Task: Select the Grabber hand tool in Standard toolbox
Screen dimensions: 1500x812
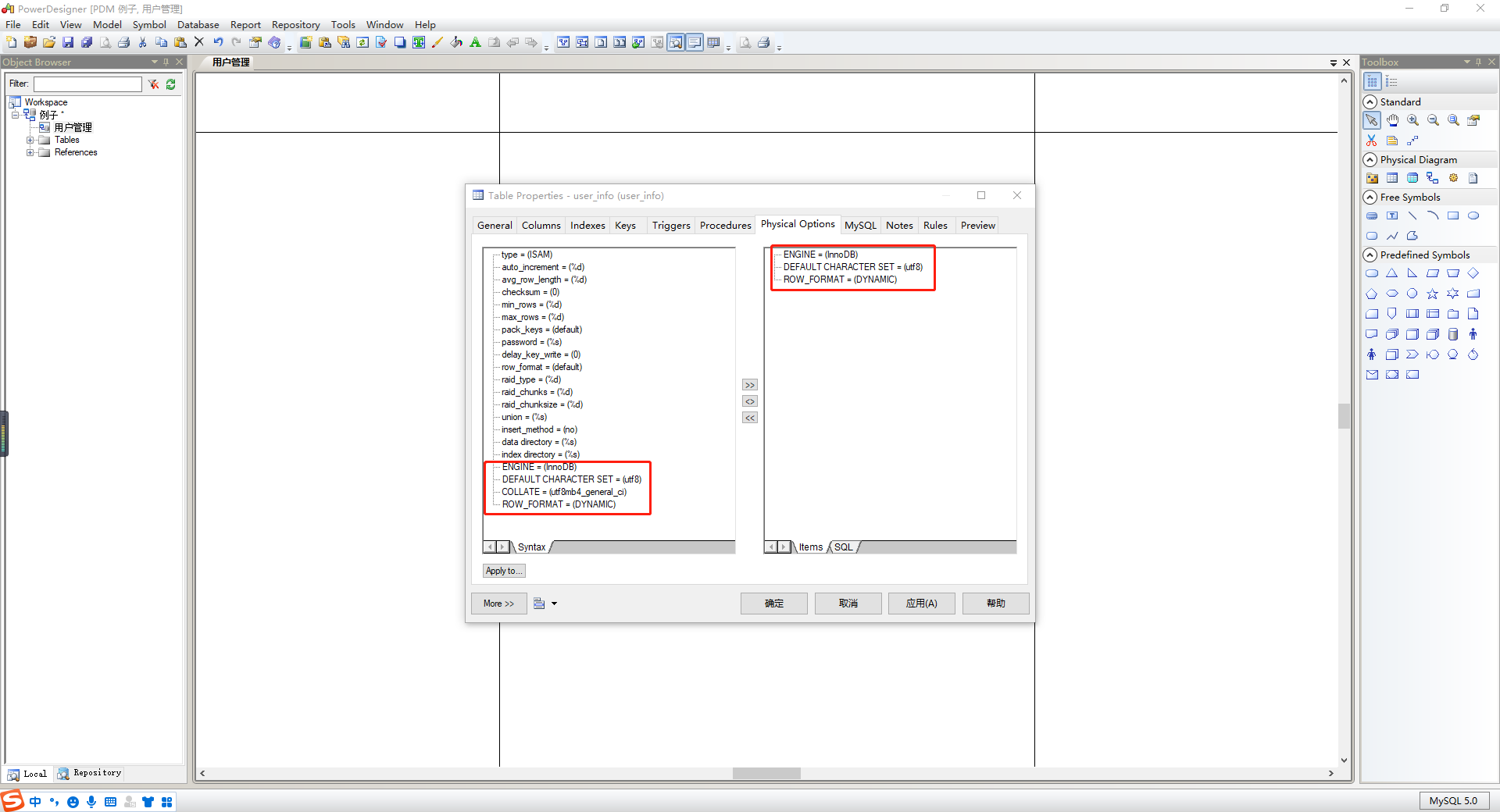Action: tap(1392, 120)
